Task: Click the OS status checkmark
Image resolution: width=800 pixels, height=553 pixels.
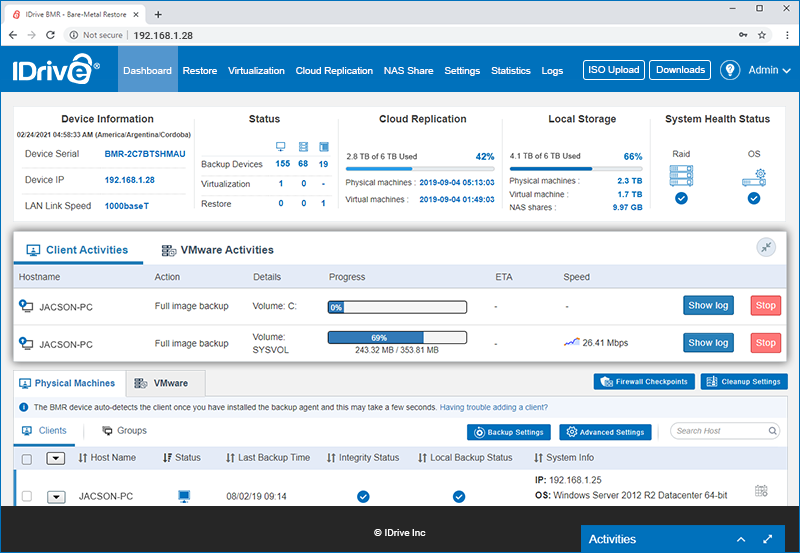Action: [754, 198]
